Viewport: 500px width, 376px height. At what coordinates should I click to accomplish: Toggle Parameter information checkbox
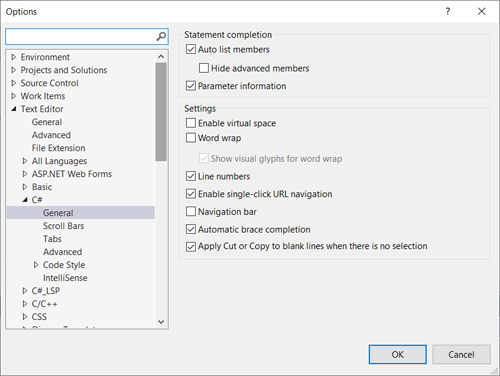point(191,86)
